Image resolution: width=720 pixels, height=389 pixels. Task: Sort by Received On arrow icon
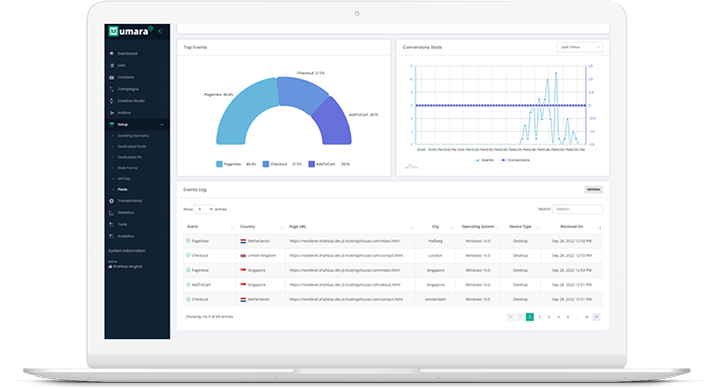(x=599, y=227)
